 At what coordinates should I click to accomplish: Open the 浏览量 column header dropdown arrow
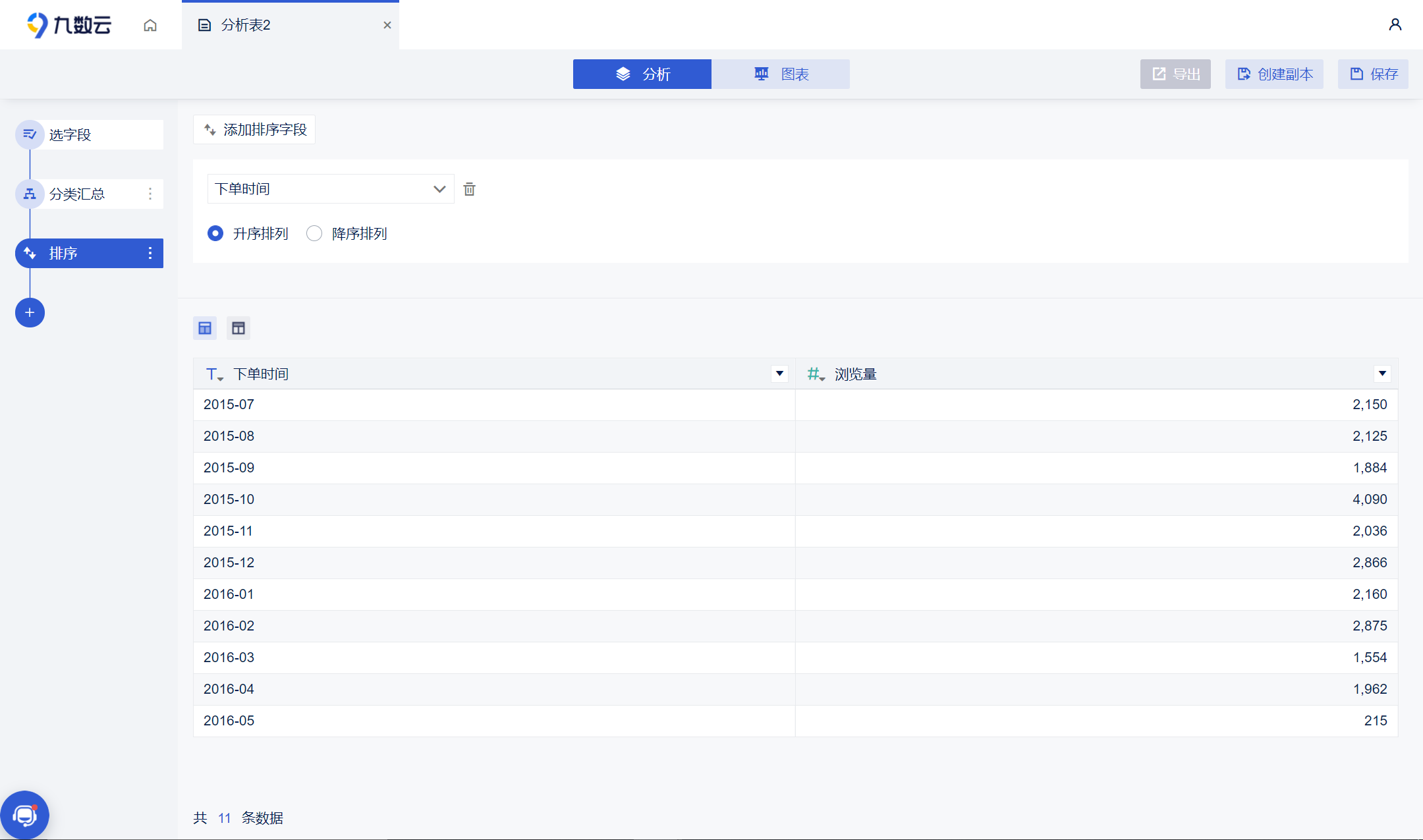pyautogui.click(x=1382, y=374)
